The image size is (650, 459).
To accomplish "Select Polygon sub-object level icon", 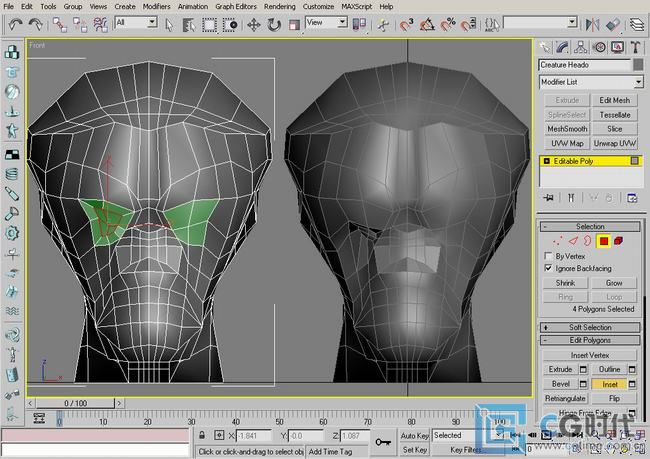I will pyautogui.click(x=604, y=241).
